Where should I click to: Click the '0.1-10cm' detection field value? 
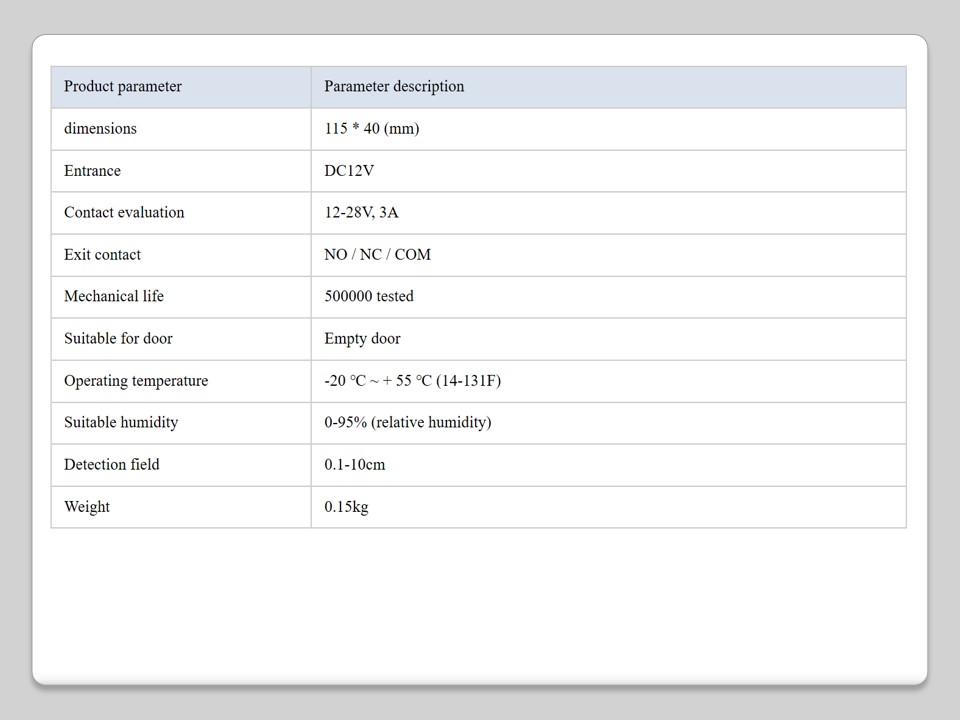point(354,465)
